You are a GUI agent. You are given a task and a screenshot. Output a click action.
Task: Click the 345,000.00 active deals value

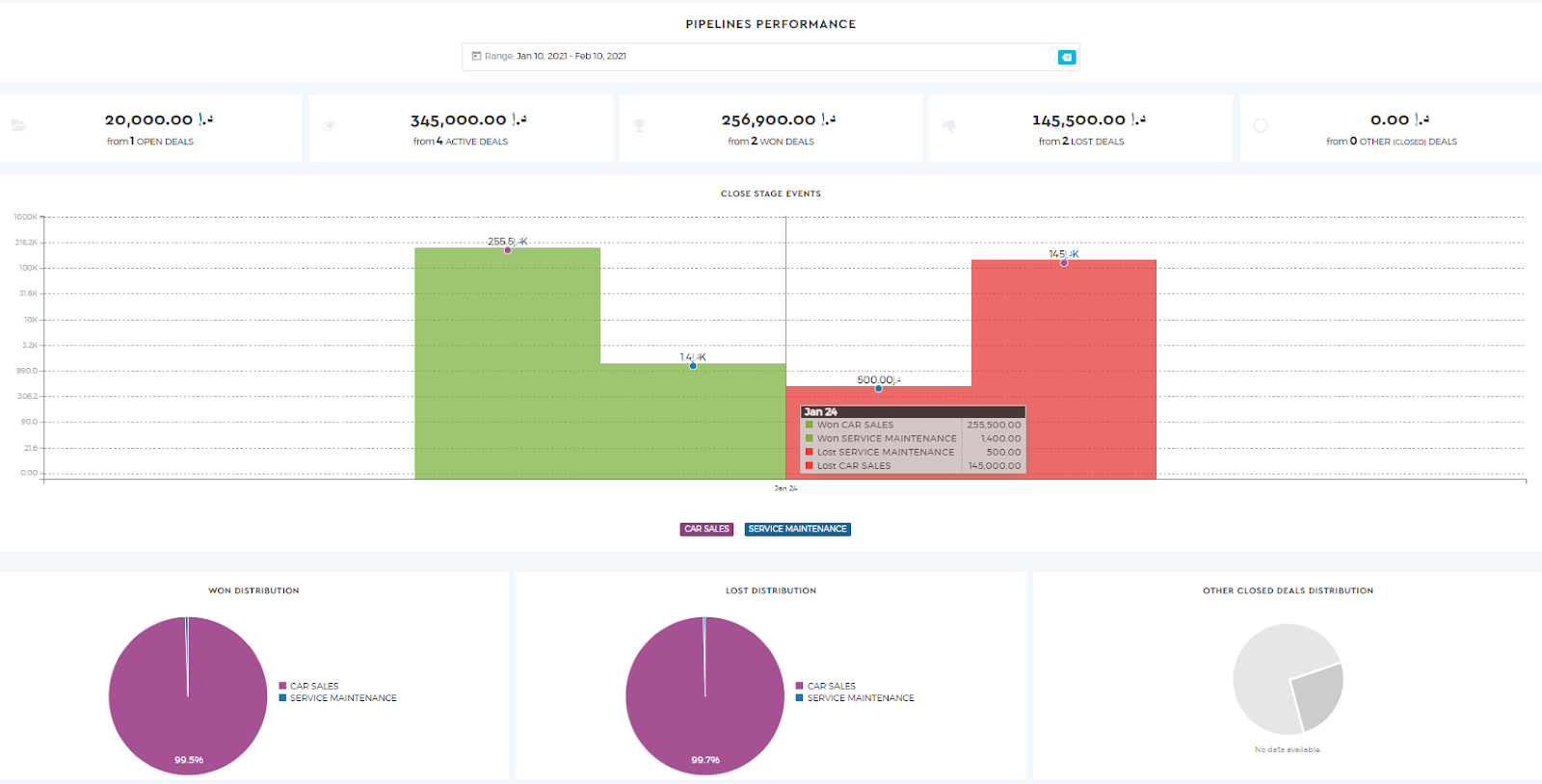coord(468,119)
